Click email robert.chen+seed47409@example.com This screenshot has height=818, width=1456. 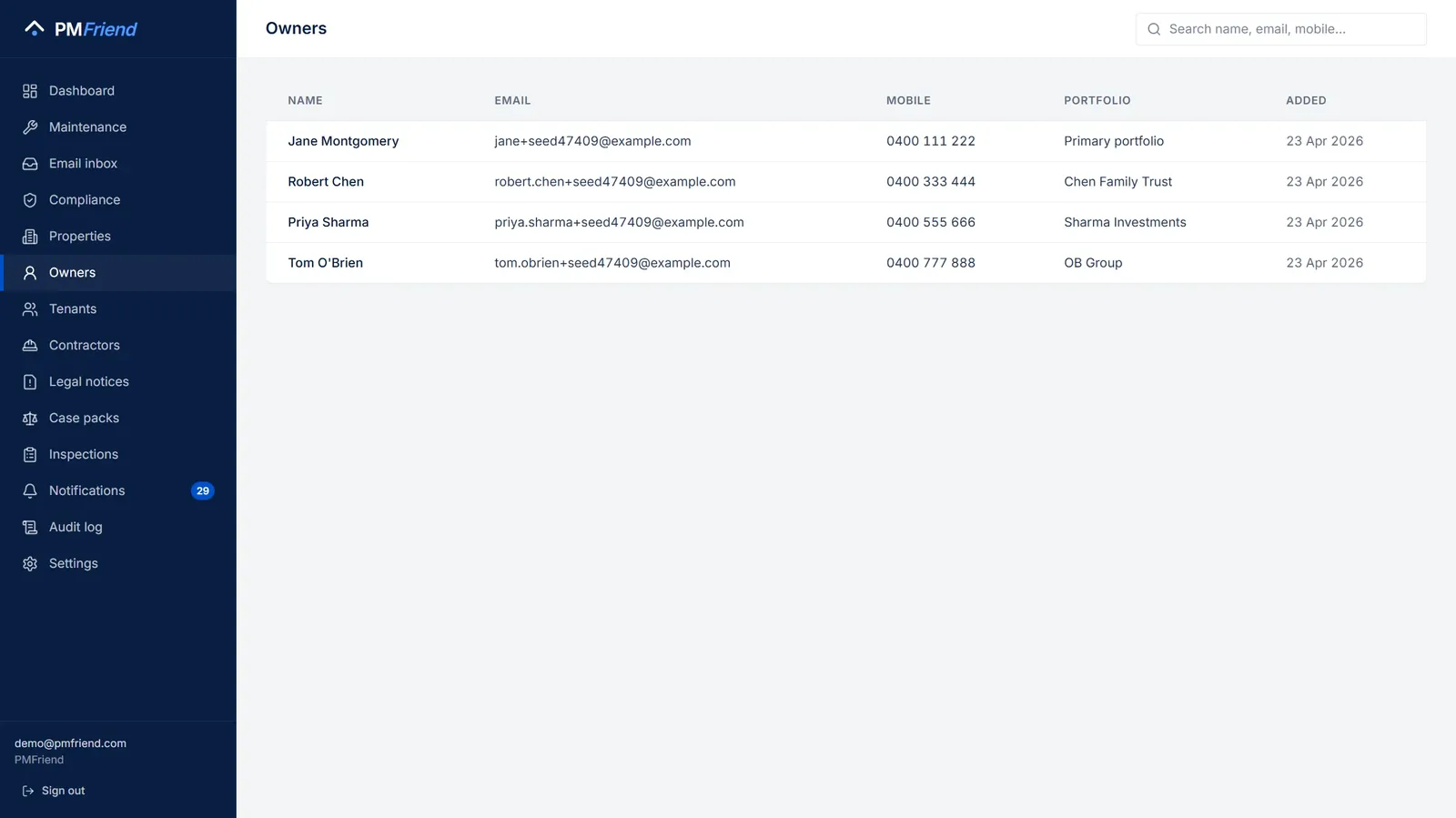[x=615, y=182]
